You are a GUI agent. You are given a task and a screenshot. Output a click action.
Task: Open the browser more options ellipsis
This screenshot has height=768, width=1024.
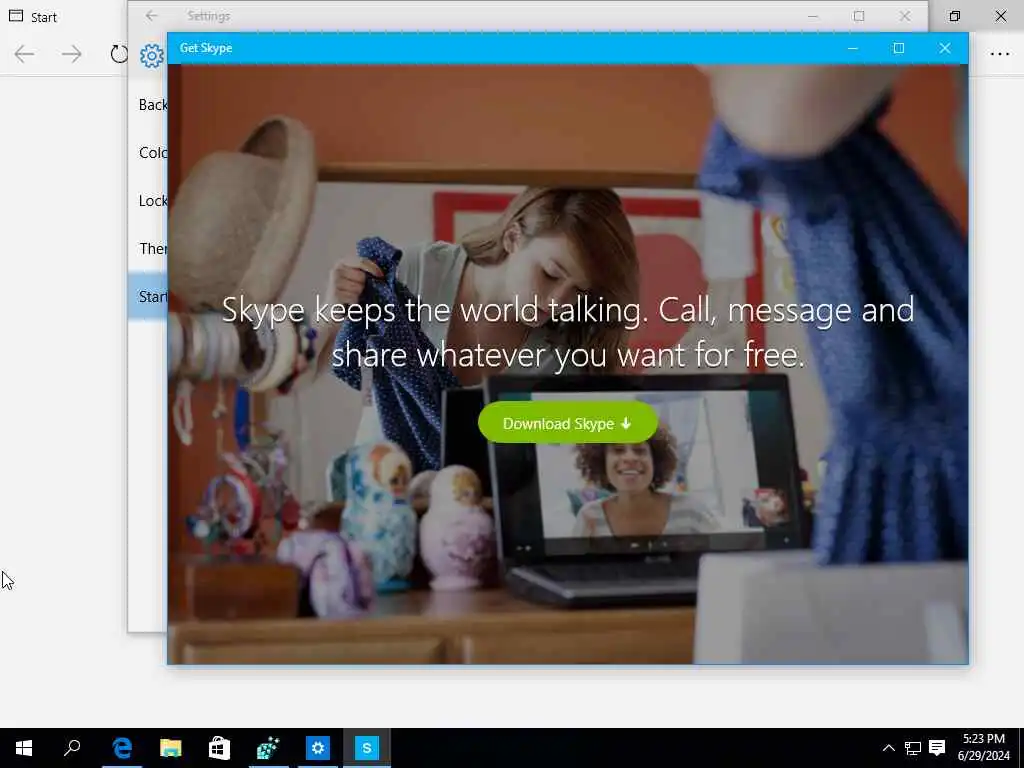coord(1000,54)
